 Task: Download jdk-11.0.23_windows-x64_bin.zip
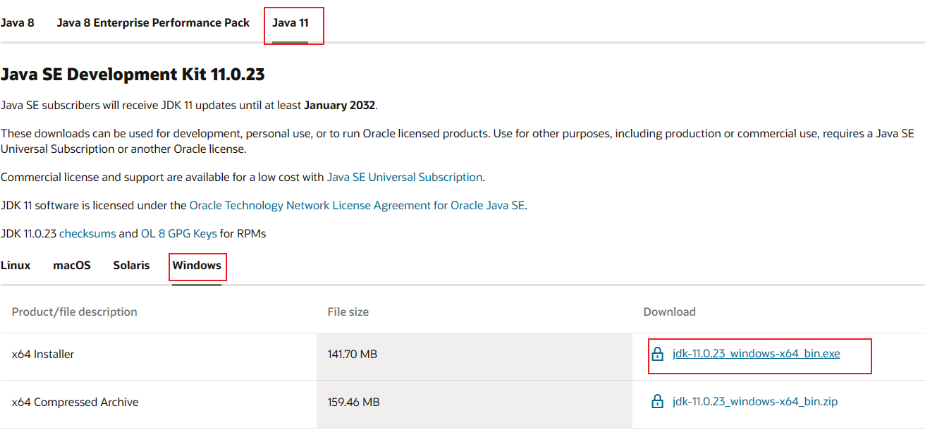755,401
